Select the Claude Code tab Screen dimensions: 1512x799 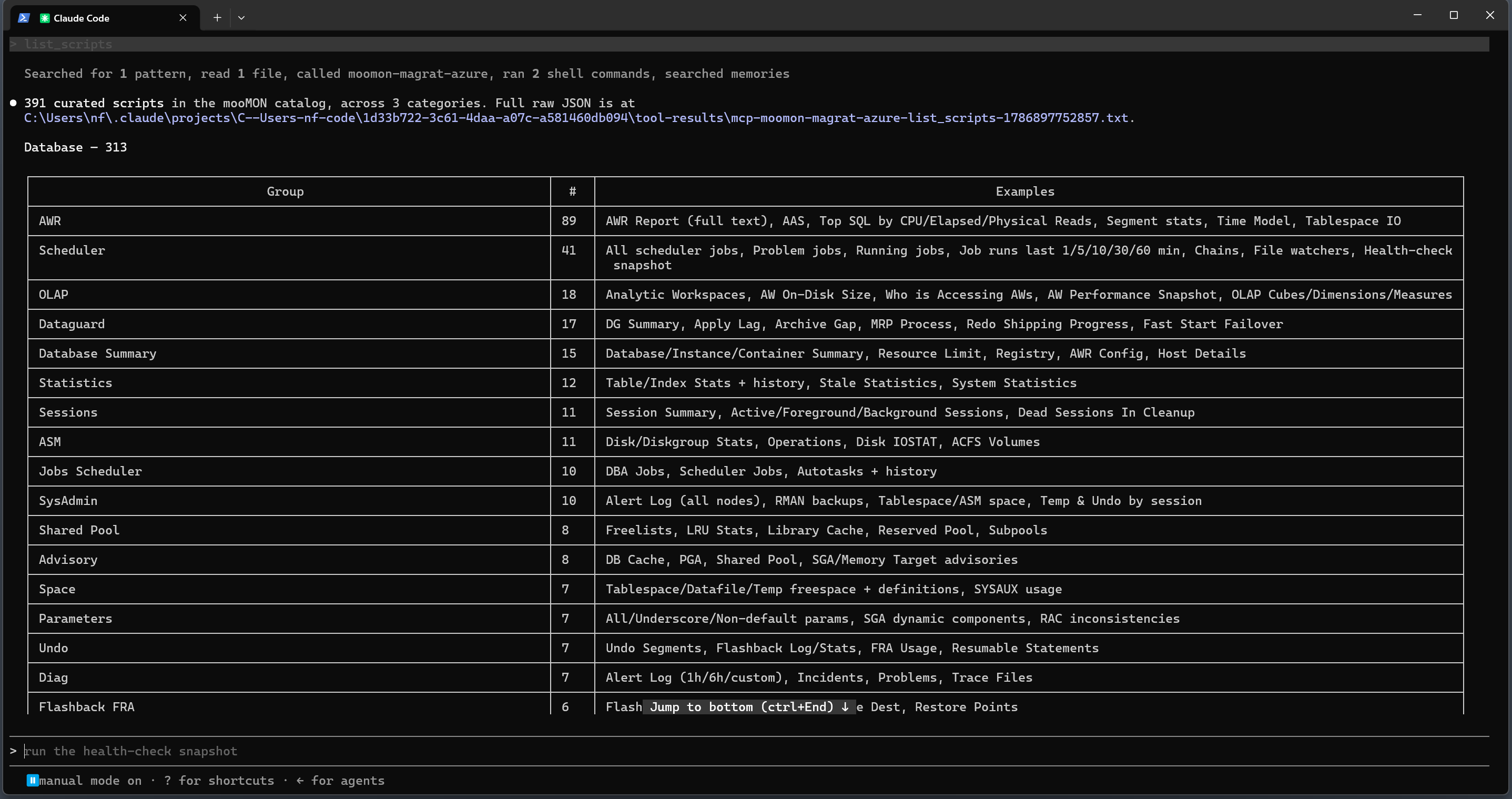click(106, 17)
